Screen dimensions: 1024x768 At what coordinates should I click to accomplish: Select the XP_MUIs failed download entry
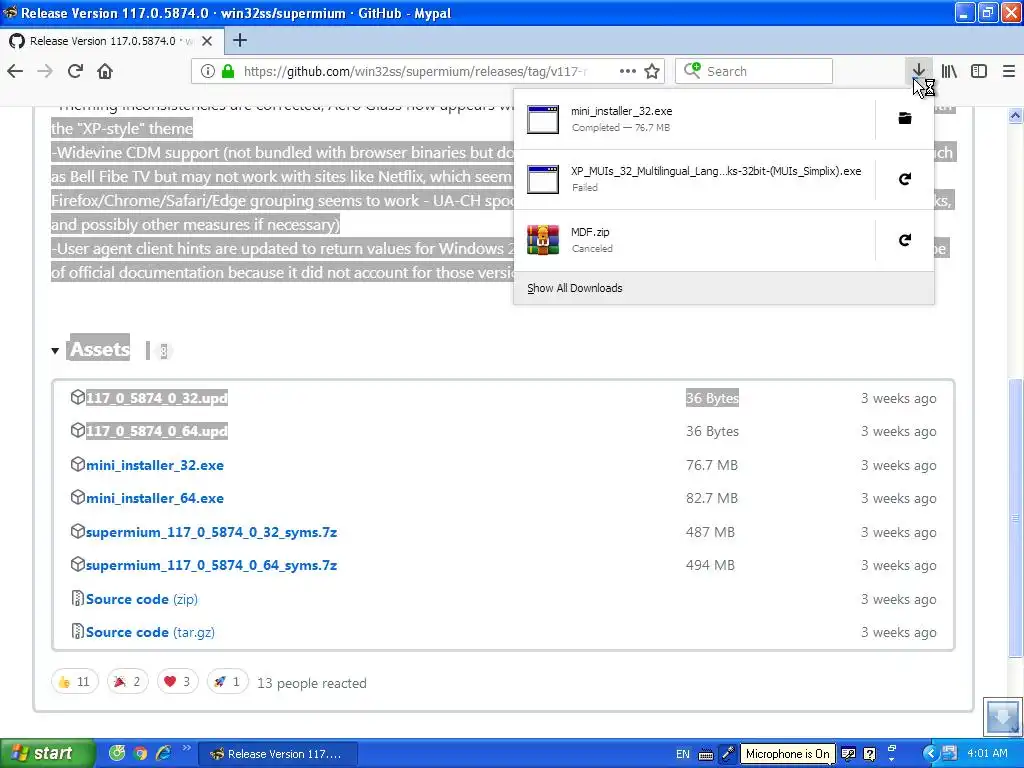click(694, 179)
